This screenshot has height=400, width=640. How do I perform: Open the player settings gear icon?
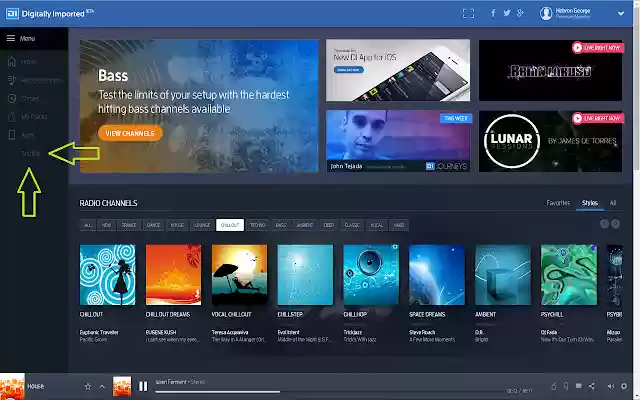[x=624, y=386]
